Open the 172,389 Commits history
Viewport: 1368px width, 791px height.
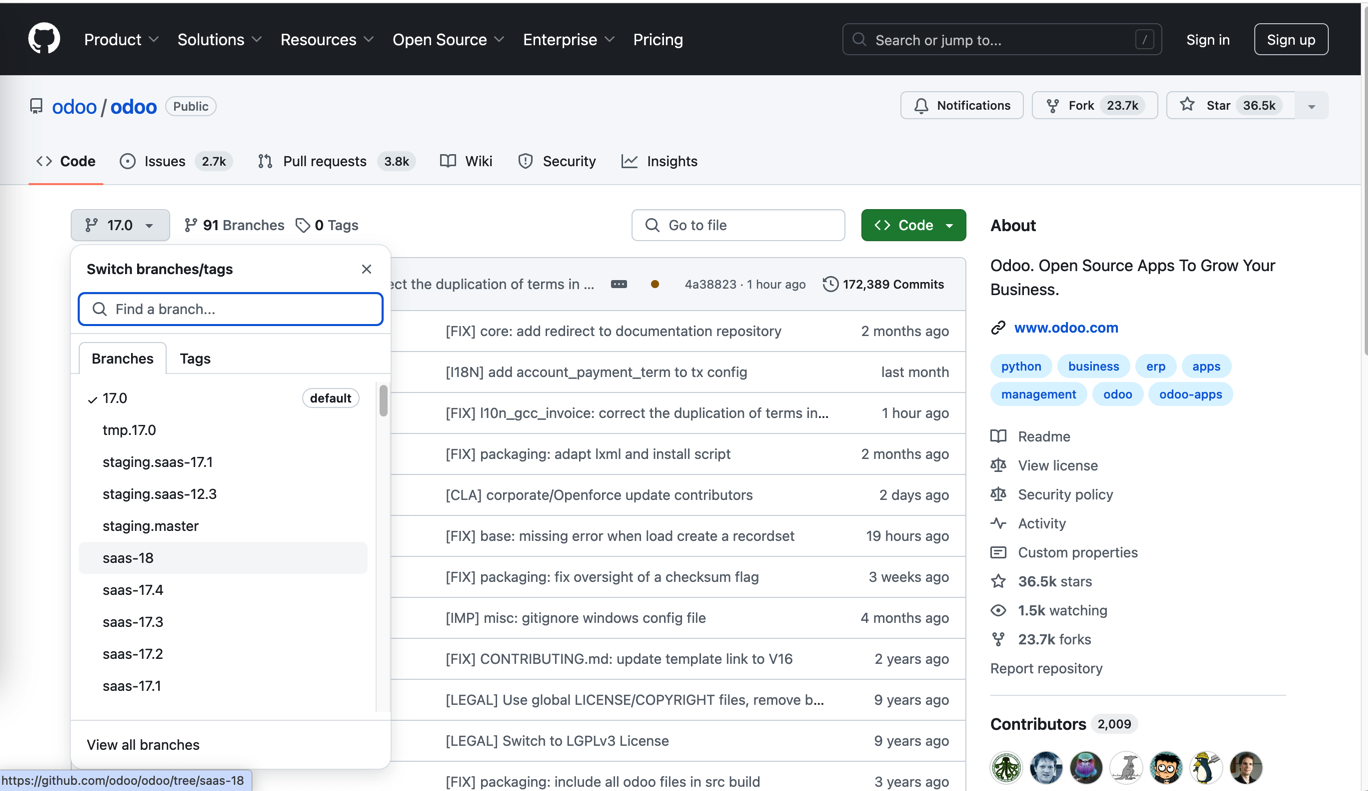883,284
